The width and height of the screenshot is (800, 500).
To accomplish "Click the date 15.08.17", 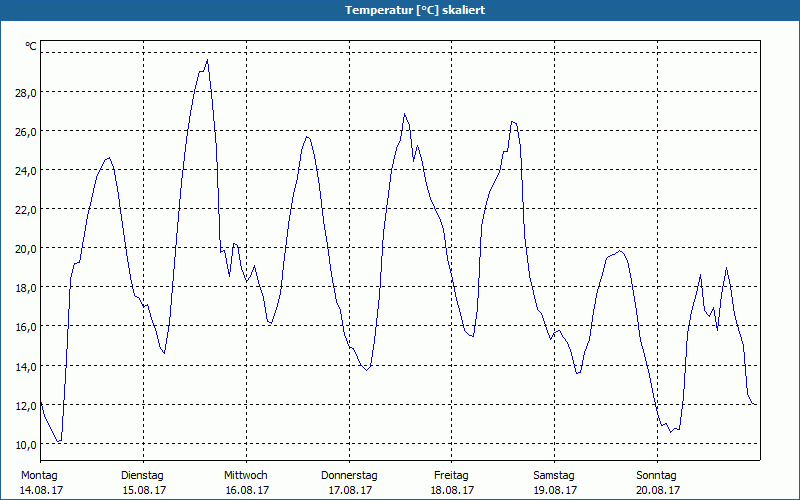I will [x=144, y=490].
